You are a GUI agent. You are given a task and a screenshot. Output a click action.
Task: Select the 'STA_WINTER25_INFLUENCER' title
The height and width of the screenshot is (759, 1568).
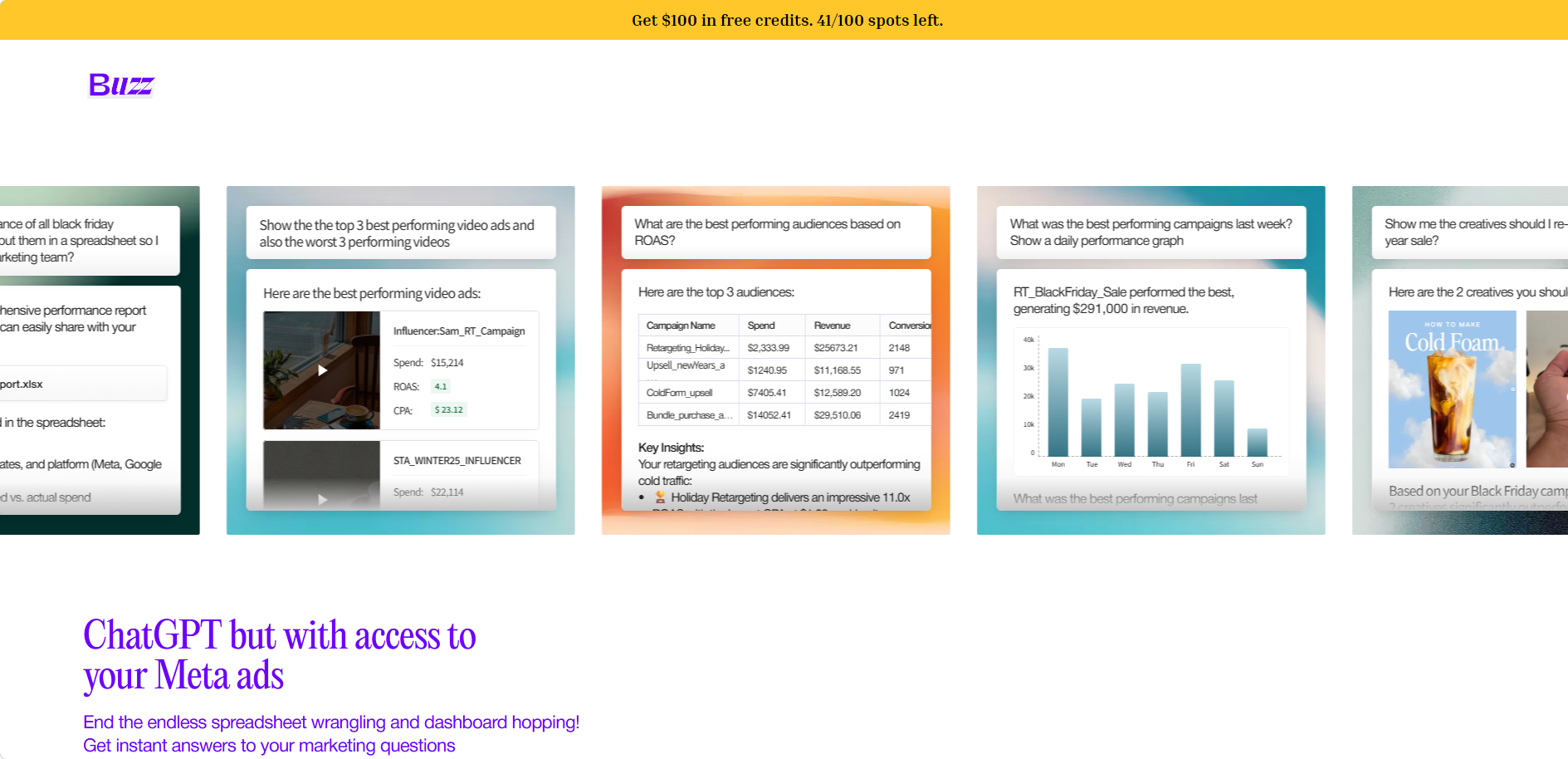coord(457,461)
